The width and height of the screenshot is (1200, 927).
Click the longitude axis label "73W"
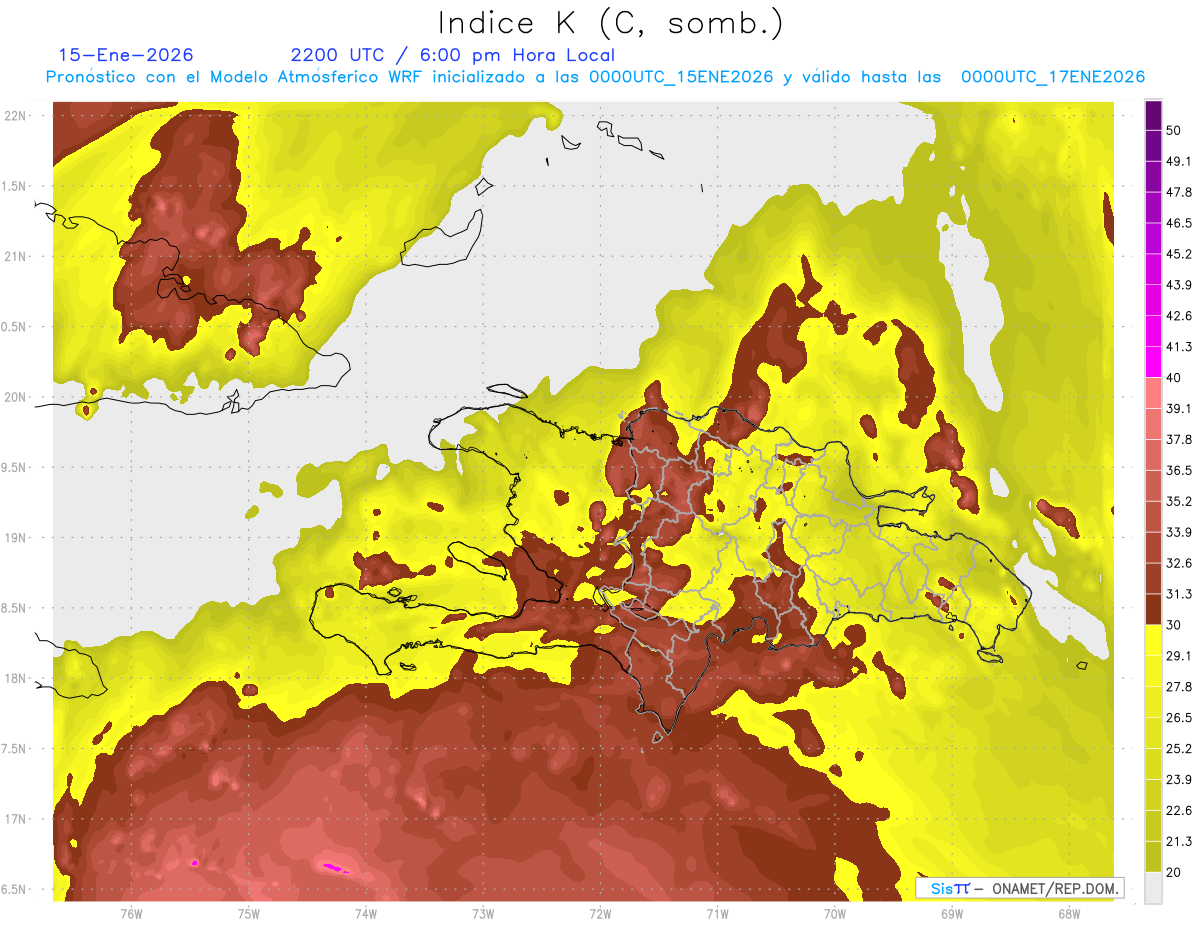click(483, 914)
